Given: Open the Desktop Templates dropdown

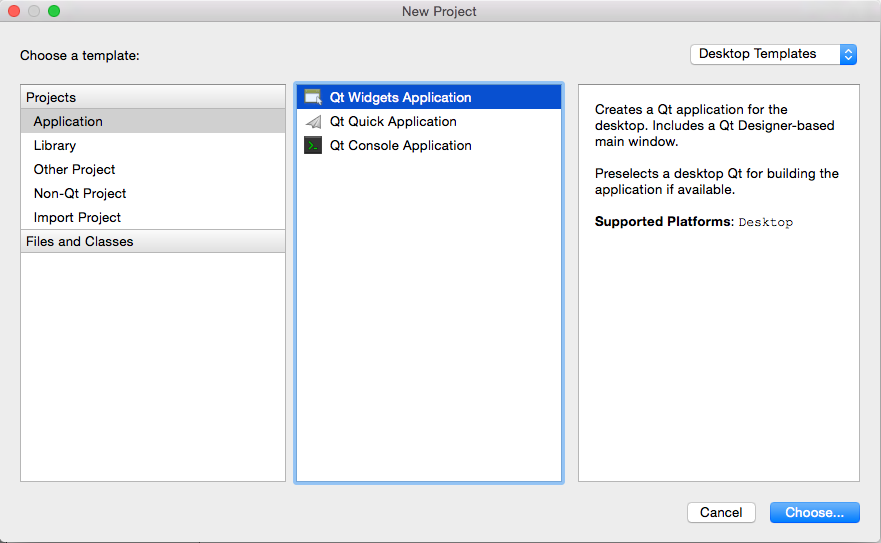Looking at the screenshot, I should pyautogui.click(x=773, y=54).
